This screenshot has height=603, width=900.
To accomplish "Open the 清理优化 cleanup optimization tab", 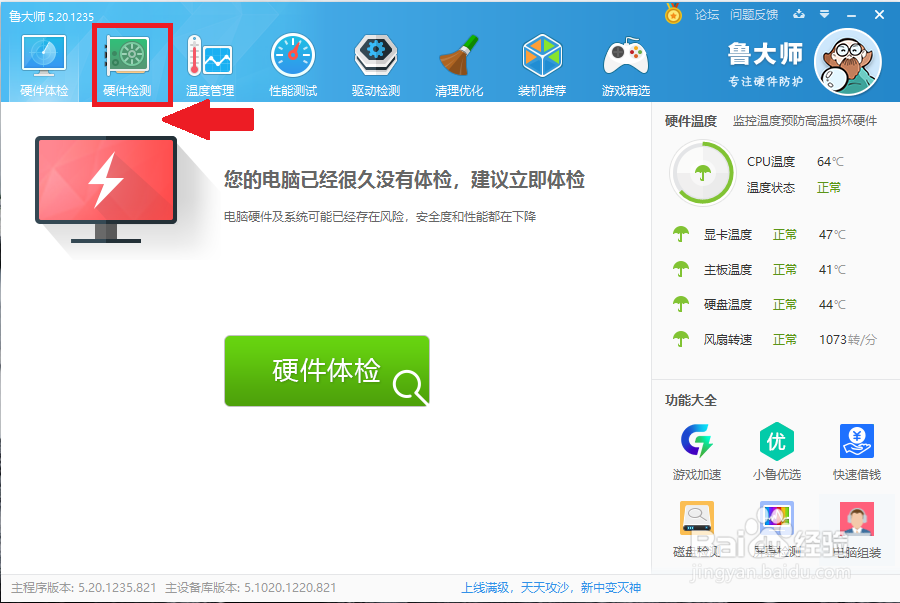I will click(x=459, y=64).
